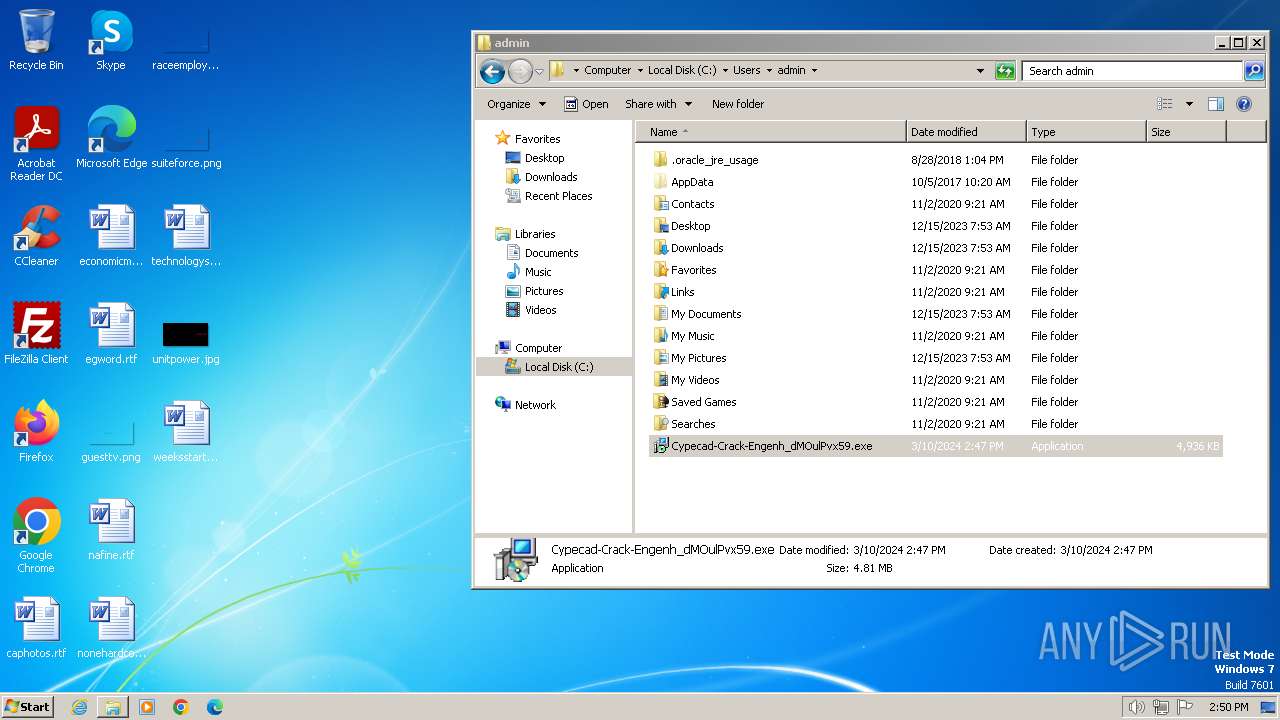Select the .oracle_jre_usage folder
Image resolution: width=1280 pixels, height=720 pixels.
pyautogui.click(x=935, y=160)
